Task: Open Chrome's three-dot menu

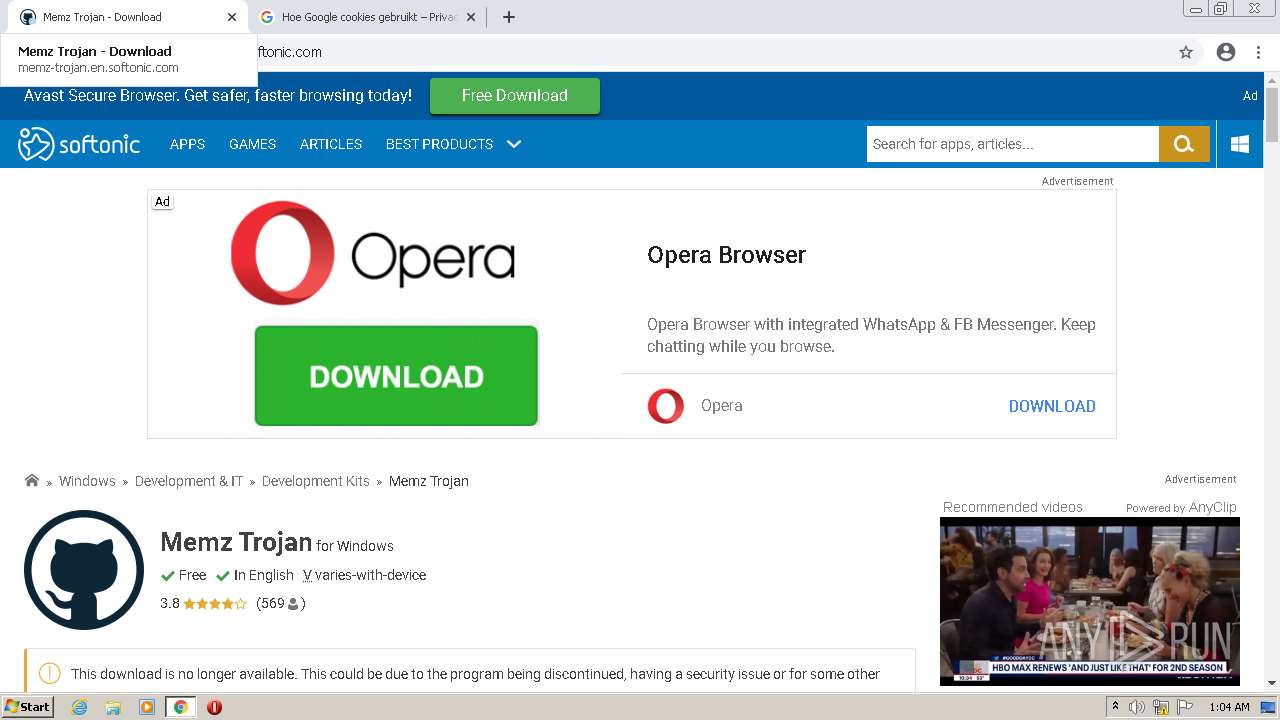Action: coord(1258,52)
